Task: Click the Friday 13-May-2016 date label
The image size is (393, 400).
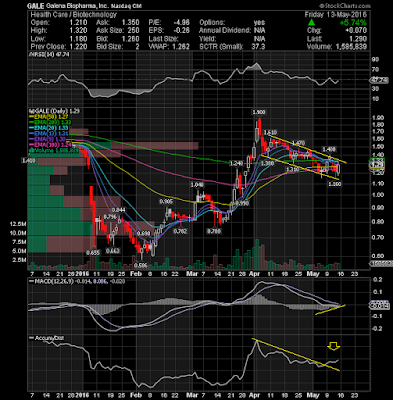Action: tap(335, 15)
